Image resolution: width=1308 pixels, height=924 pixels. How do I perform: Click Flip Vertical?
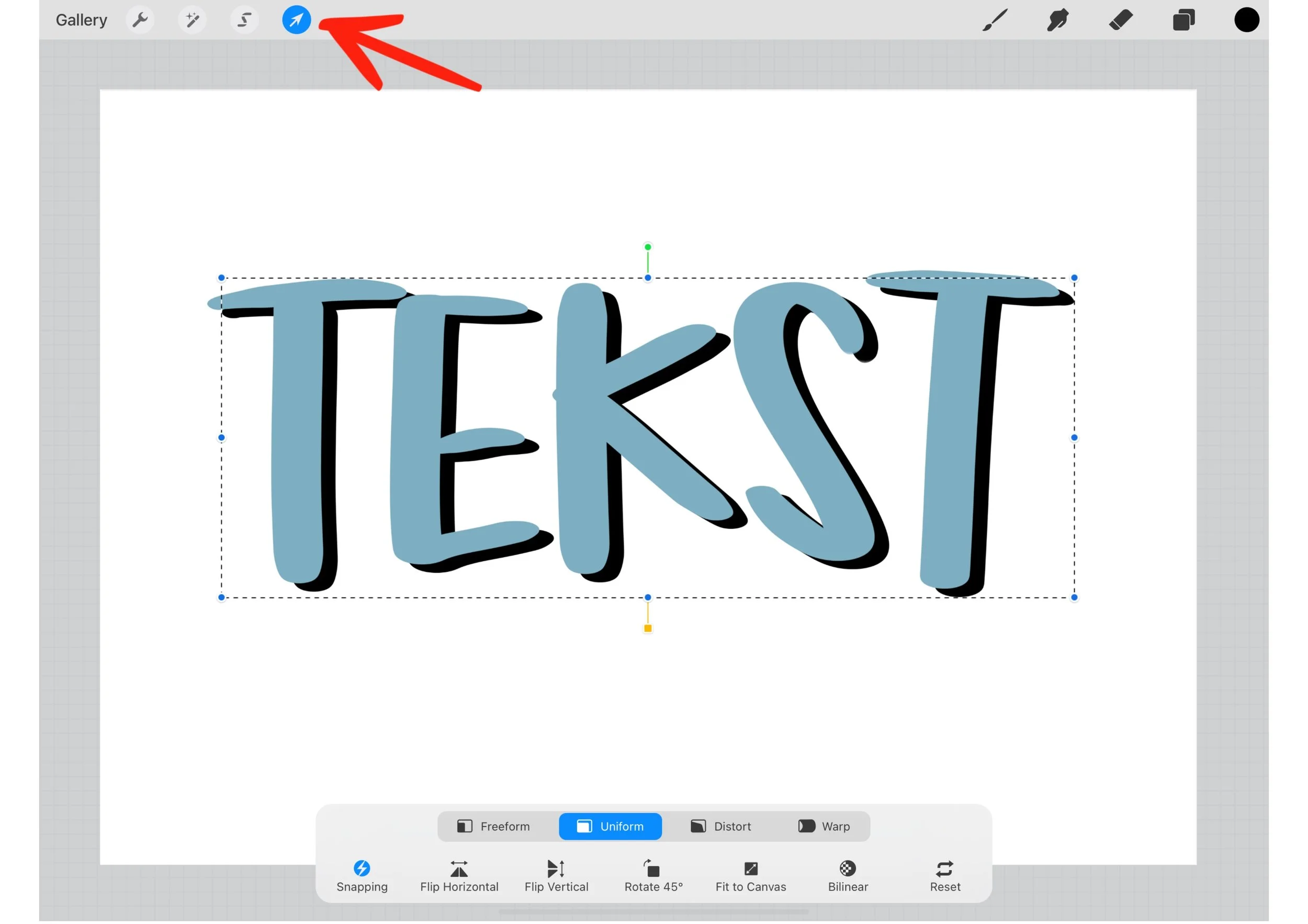click(557, 877)
